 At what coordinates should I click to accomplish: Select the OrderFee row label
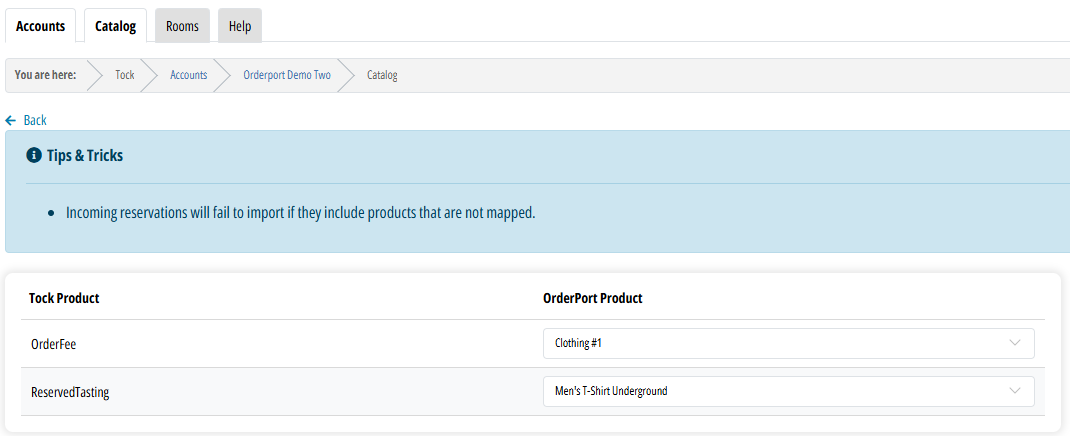[x=53, y=344]
